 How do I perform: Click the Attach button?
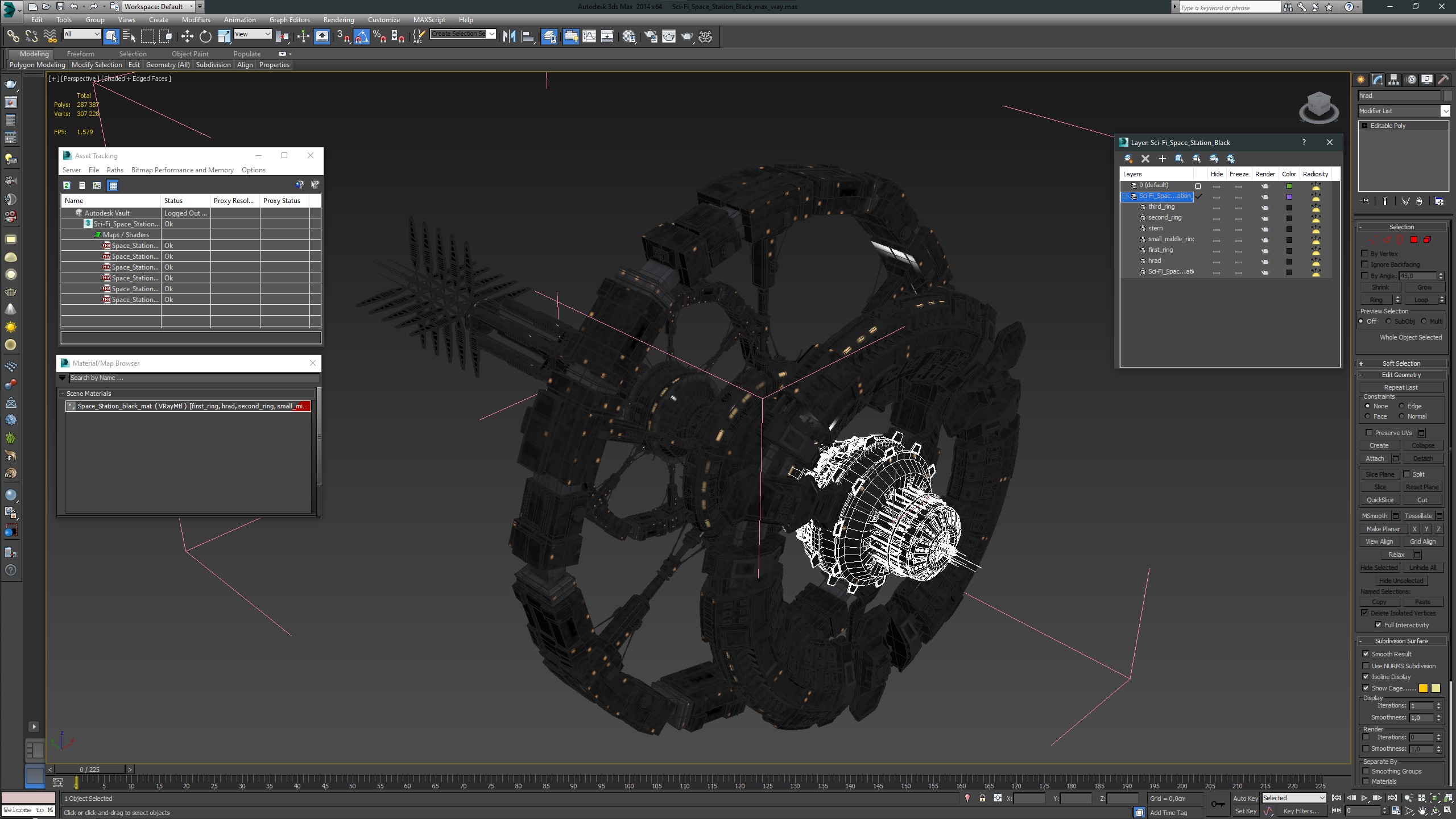click(1375, 458)
